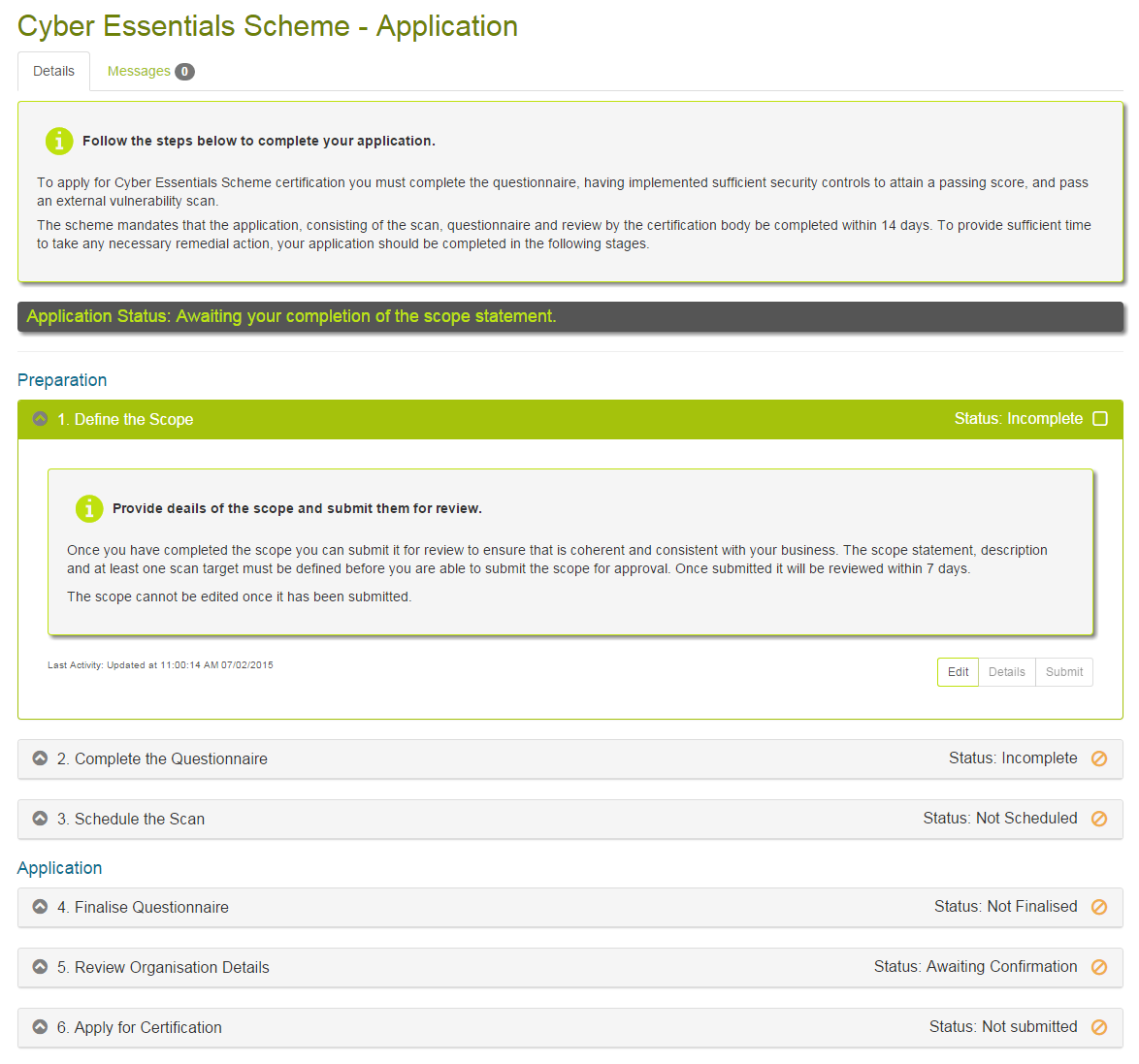Viewport: 1139px width, 1064px height.
Task: Click the info icon beside 'Follow the steps below'
Action: click(x=59, y=141)
